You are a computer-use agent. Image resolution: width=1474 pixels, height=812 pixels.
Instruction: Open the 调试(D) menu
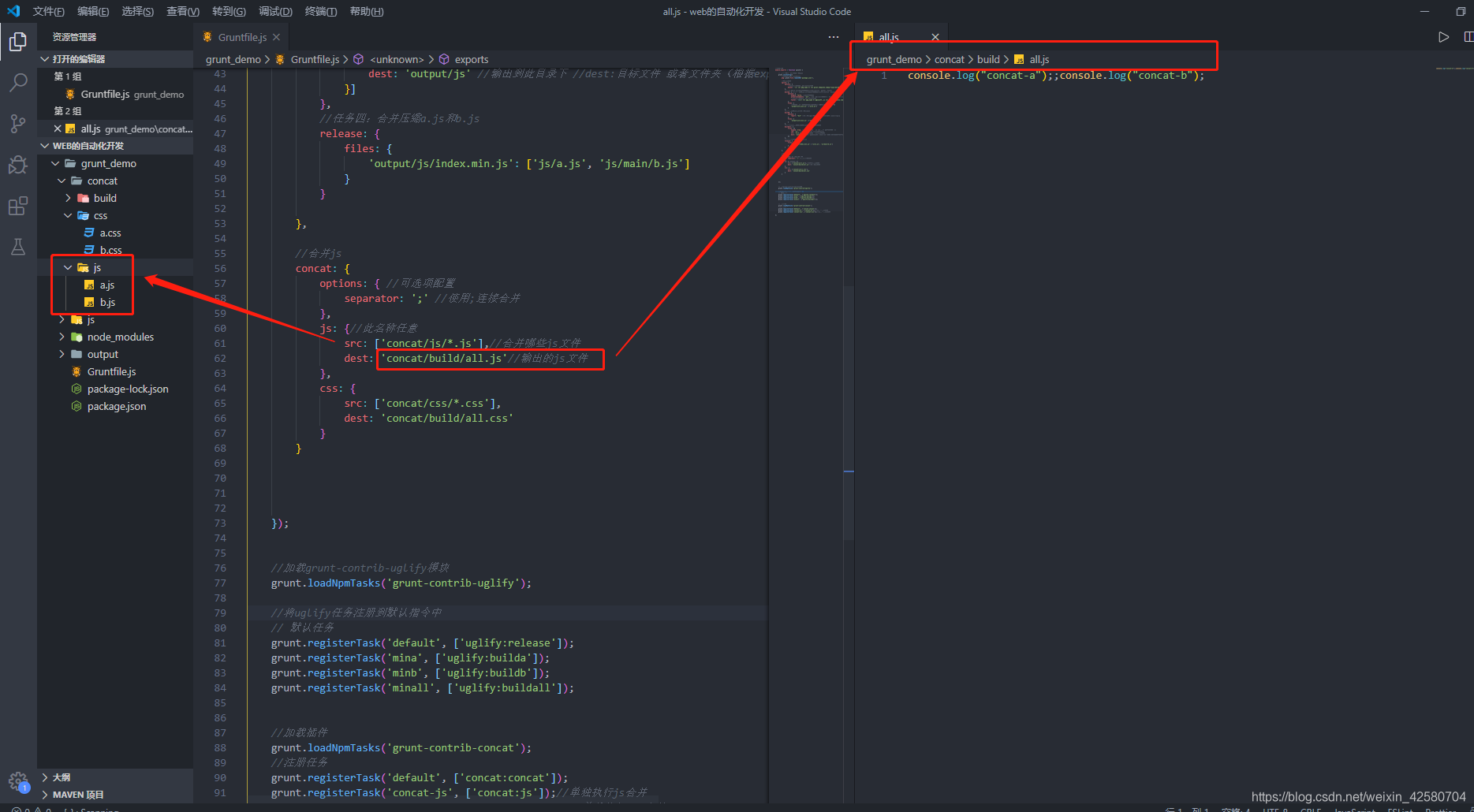click(x=275, y=11)
